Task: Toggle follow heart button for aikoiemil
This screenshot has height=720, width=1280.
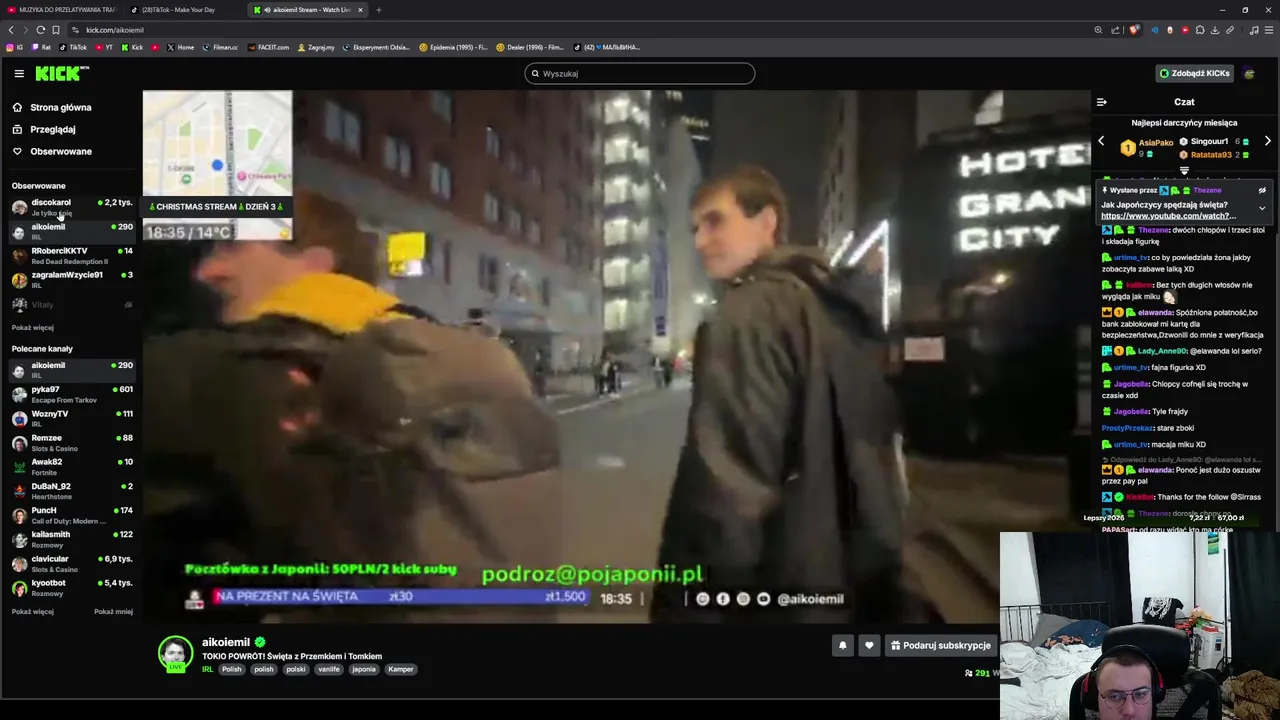Action: (x=869, y=645)
